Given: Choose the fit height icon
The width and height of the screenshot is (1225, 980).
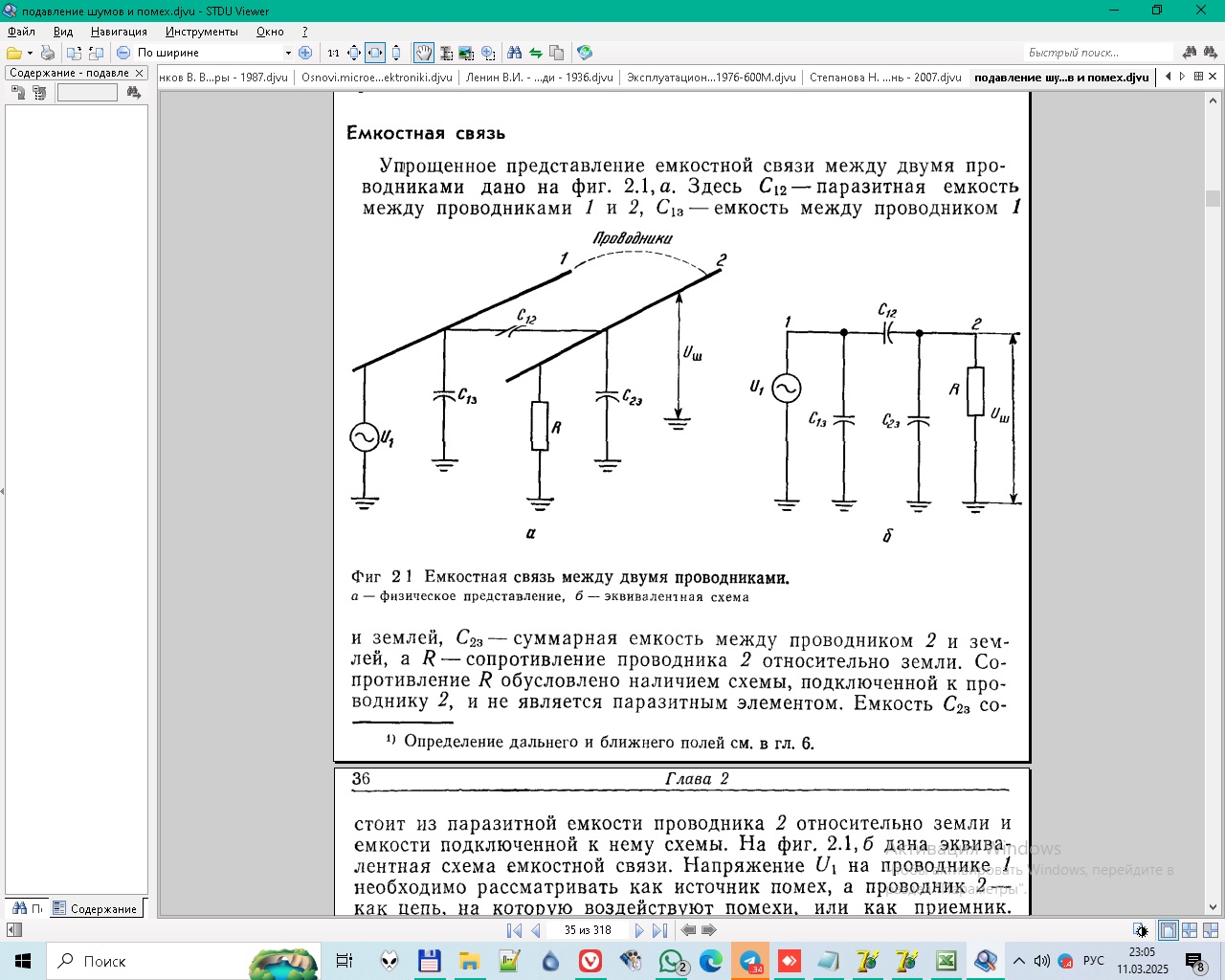Looking at the screenshot, I should (x=396, y=53).
